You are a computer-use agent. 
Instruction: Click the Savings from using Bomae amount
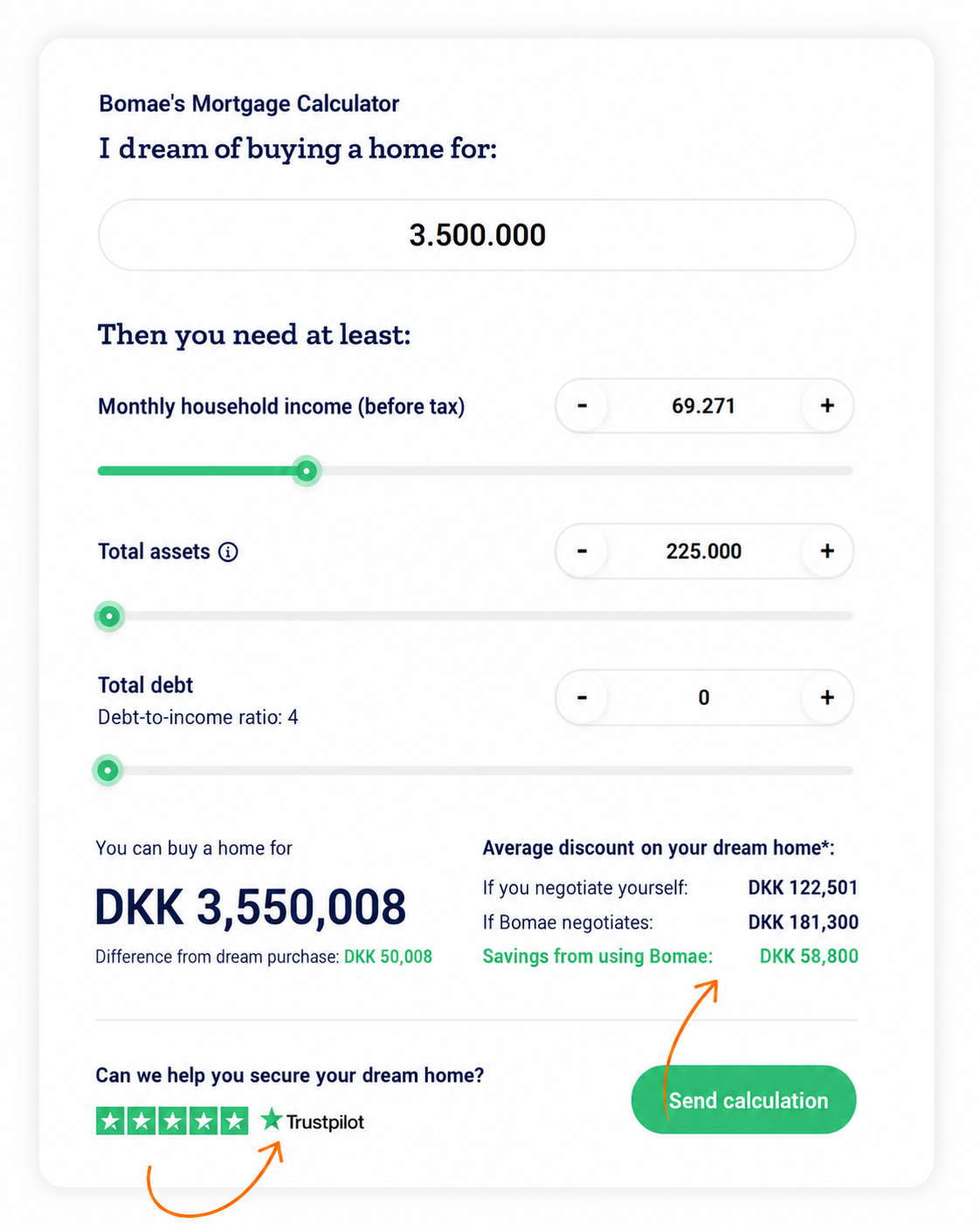tap(809, 957)
